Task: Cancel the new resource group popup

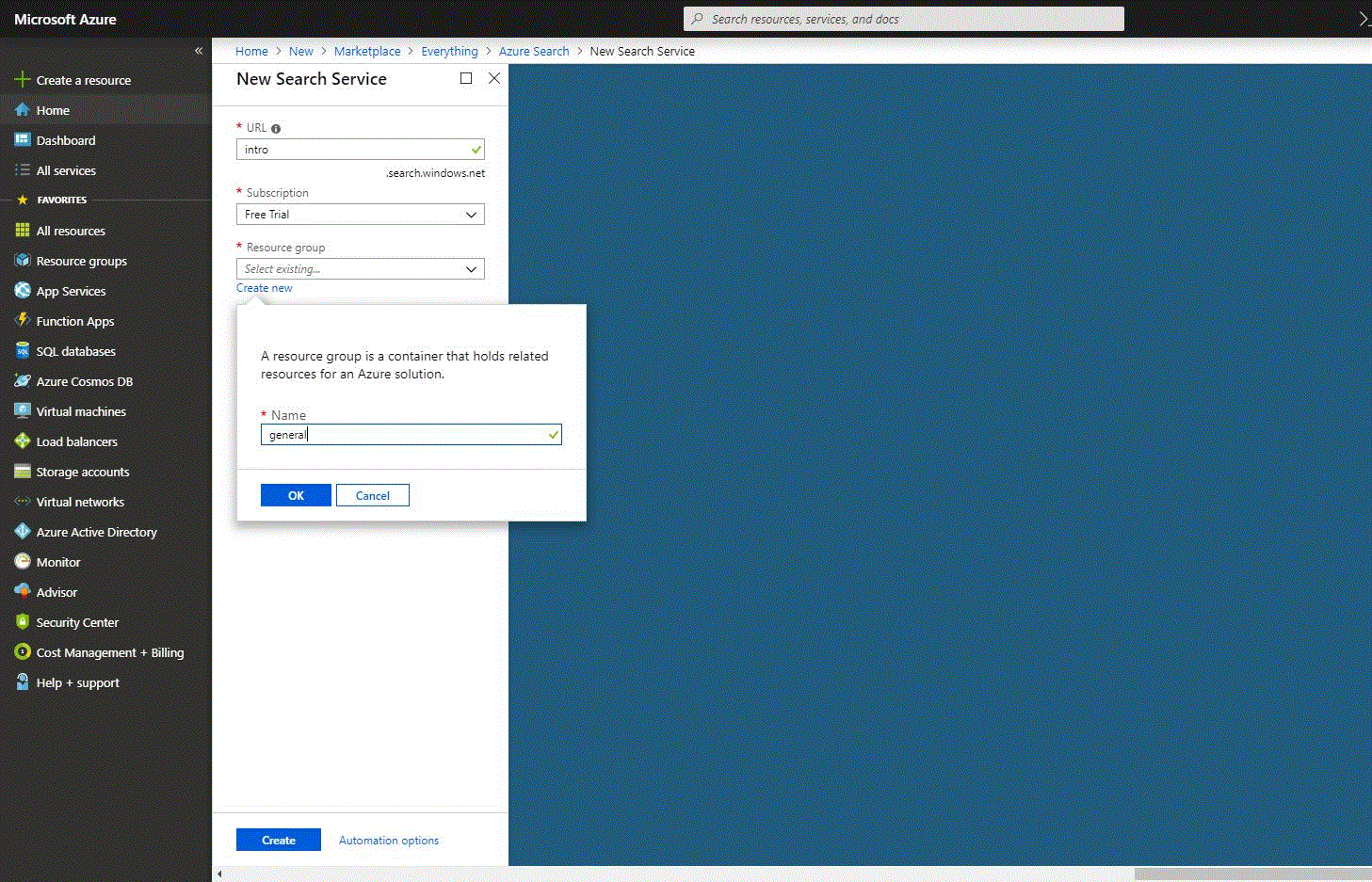Action: (x=373, y=495)
